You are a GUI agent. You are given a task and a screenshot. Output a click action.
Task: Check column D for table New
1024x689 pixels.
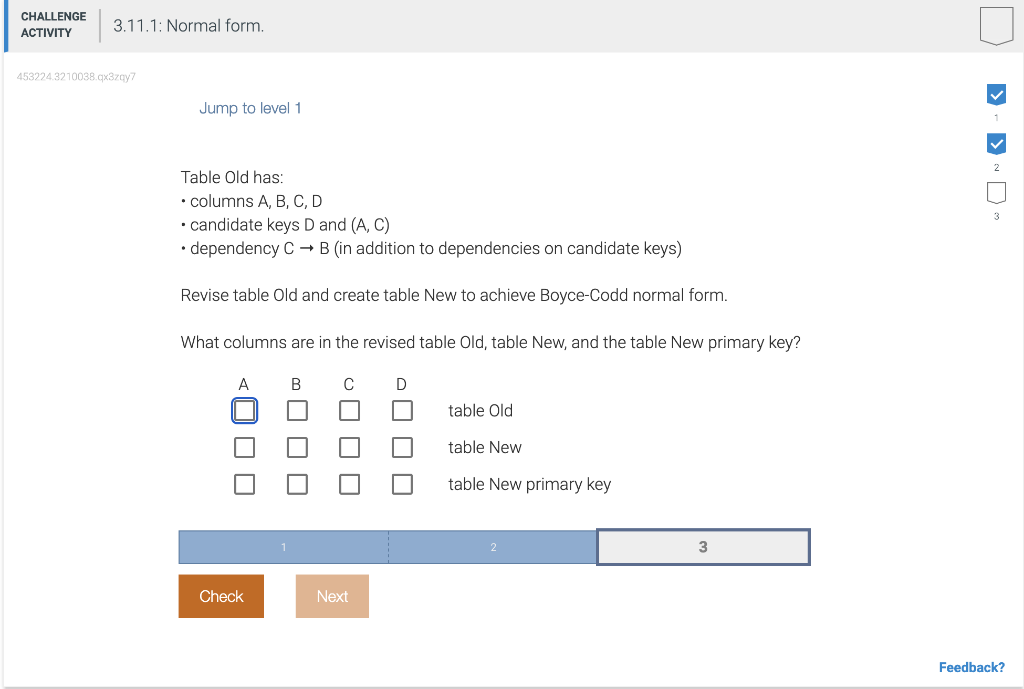point(402,447)
